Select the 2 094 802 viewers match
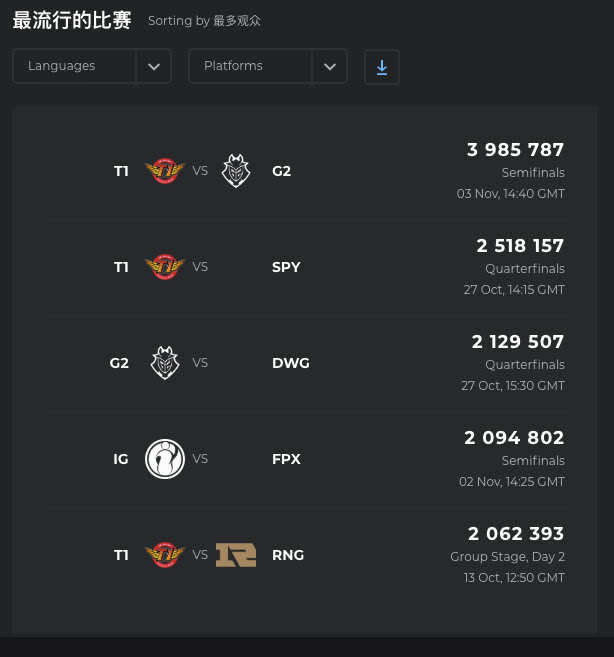The height and width of the screenshot is (657, 614). (305, 459)
